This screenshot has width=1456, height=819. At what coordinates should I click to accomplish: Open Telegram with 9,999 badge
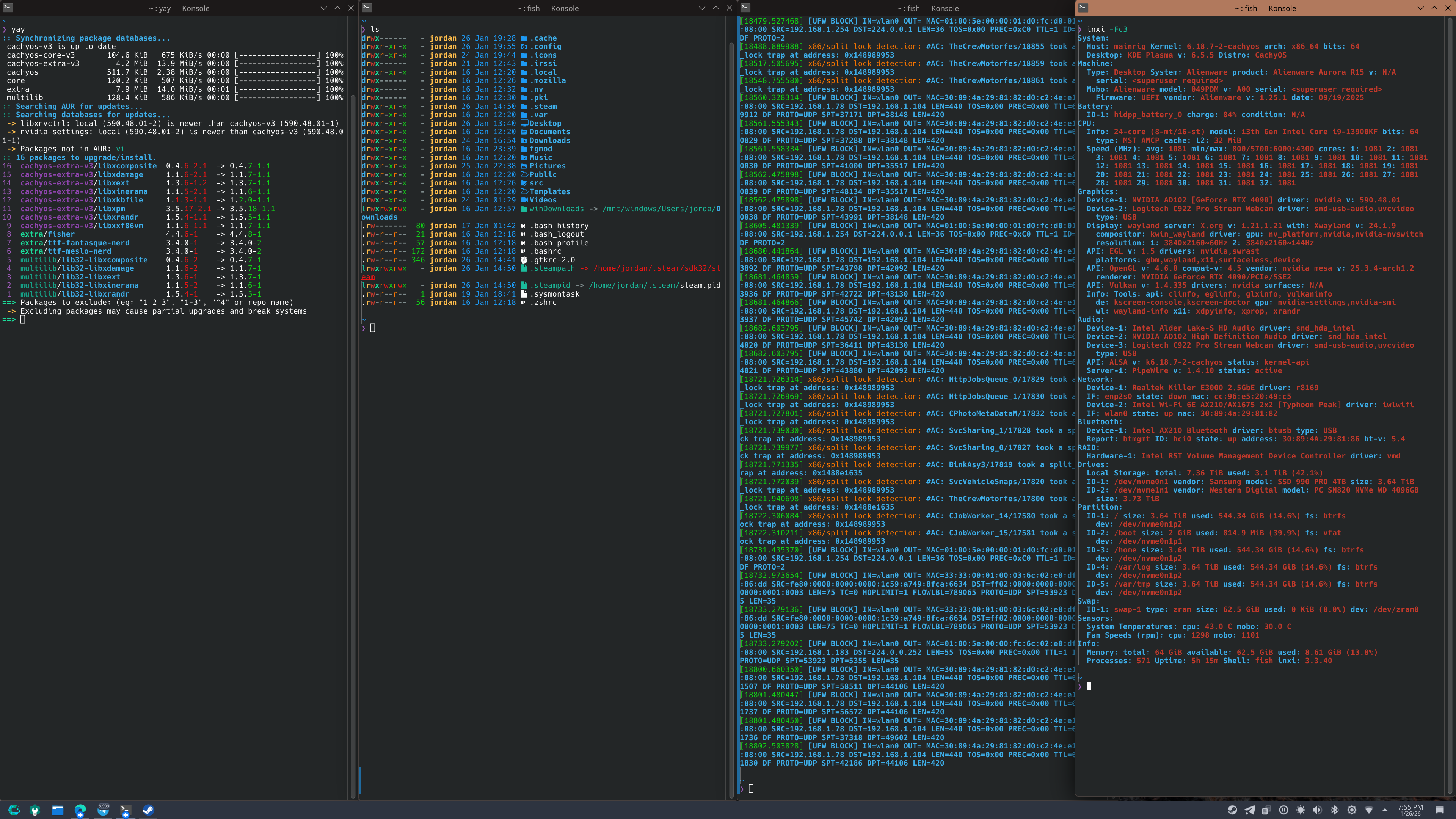(103, 810)
